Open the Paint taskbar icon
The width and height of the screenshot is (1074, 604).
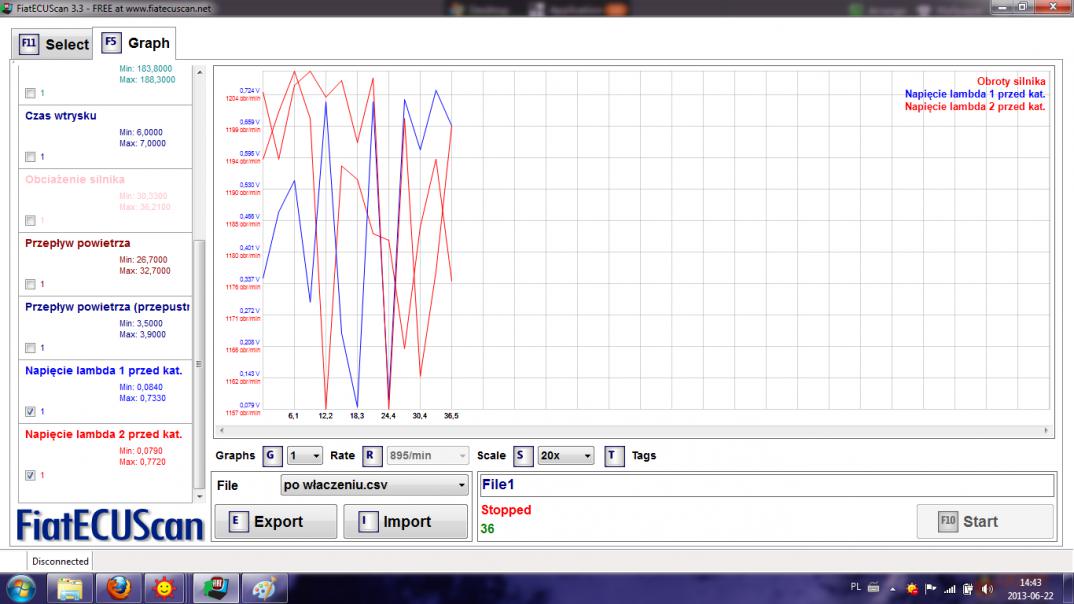tap(264, 588)
